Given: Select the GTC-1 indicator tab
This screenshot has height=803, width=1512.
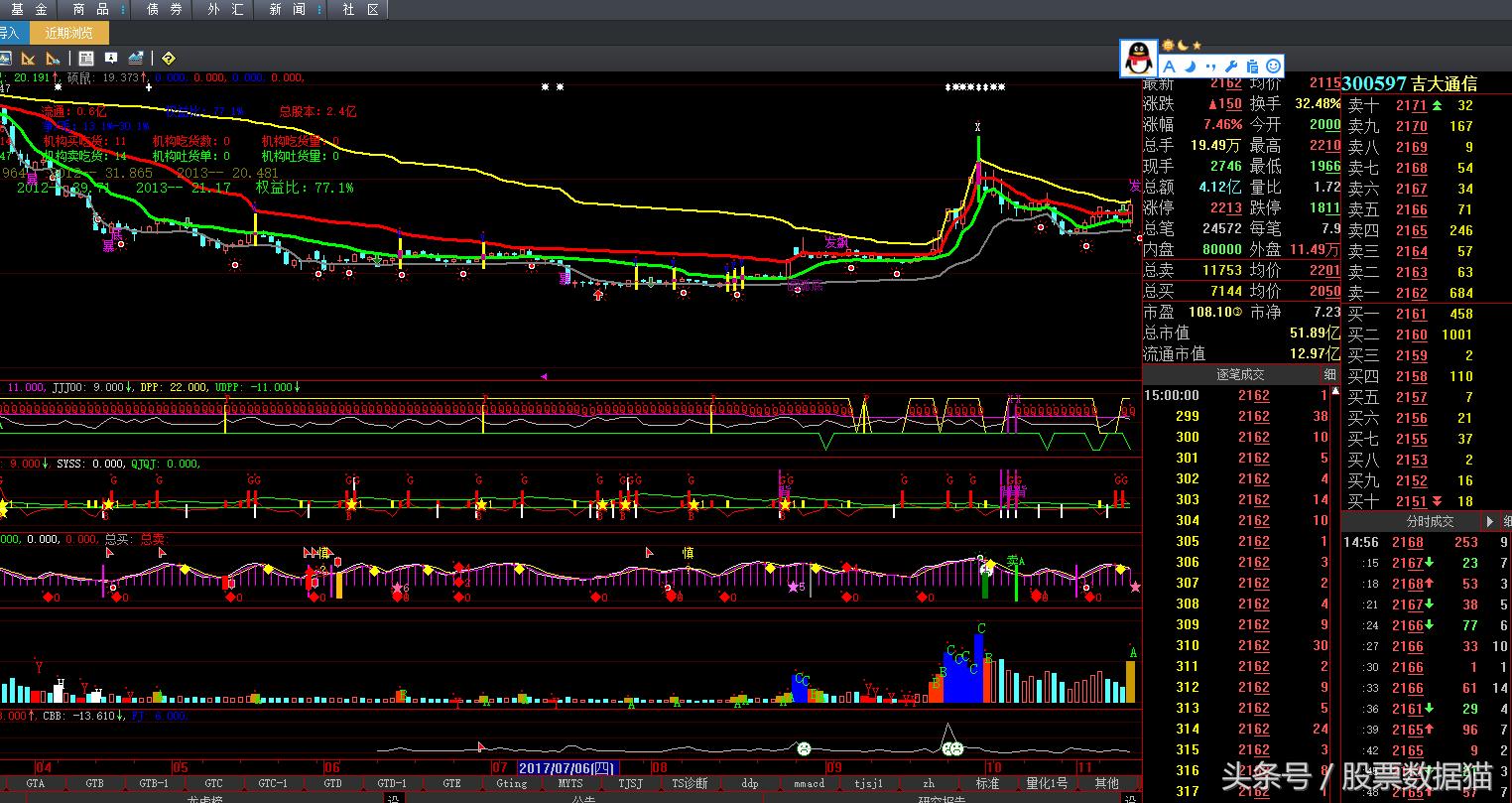Looking at the screenshot, I should click(x=273, y=783).
